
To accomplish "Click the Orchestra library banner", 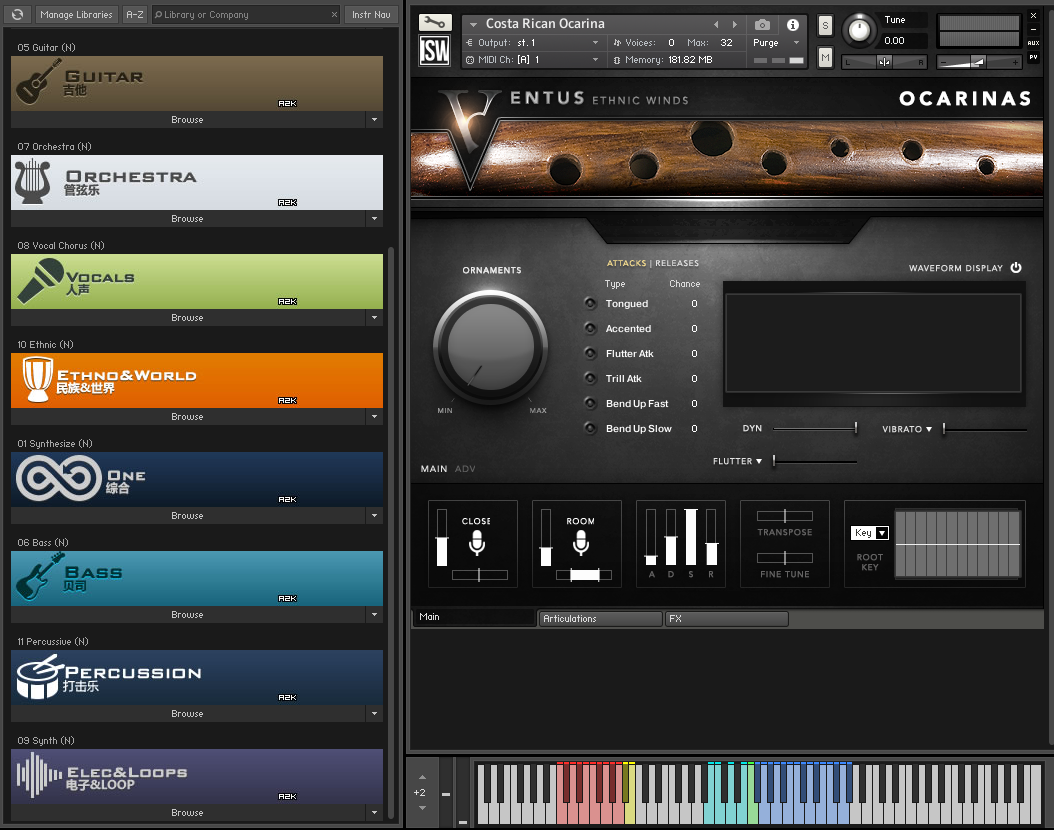I will point(197,182).
